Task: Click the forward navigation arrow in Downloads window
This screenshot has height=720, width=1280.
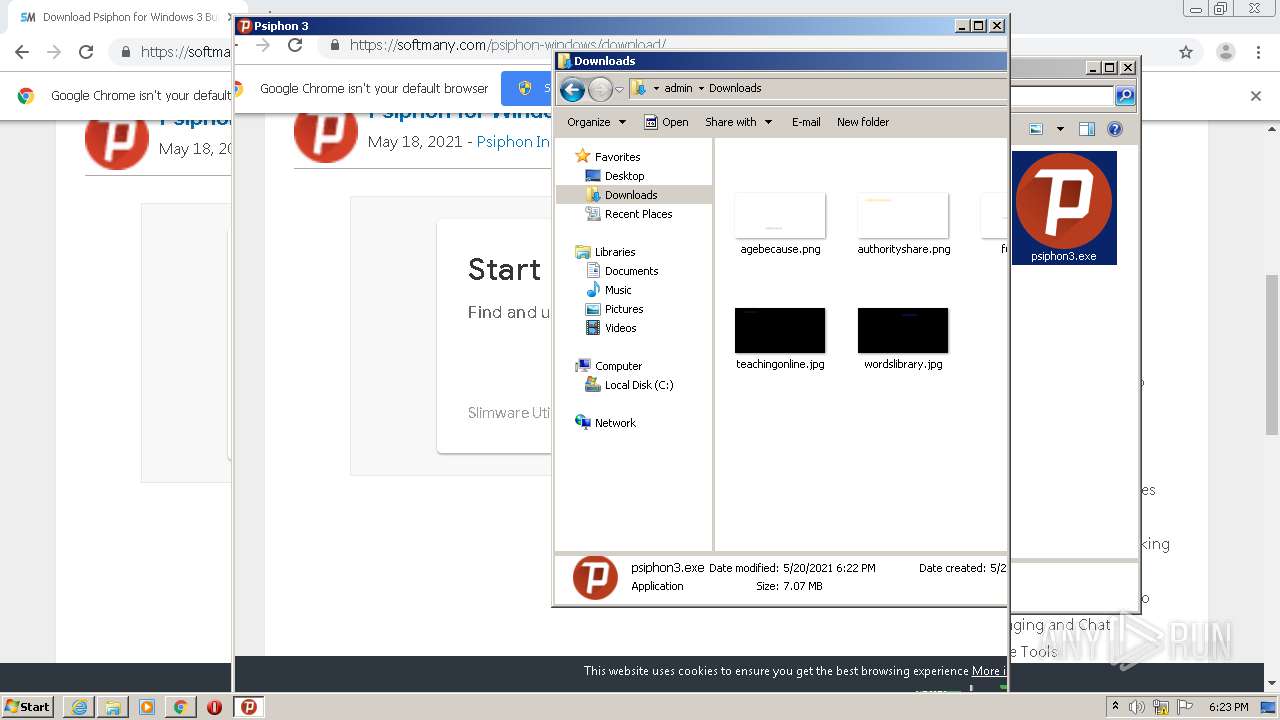Action: click(x=600, y=90)
